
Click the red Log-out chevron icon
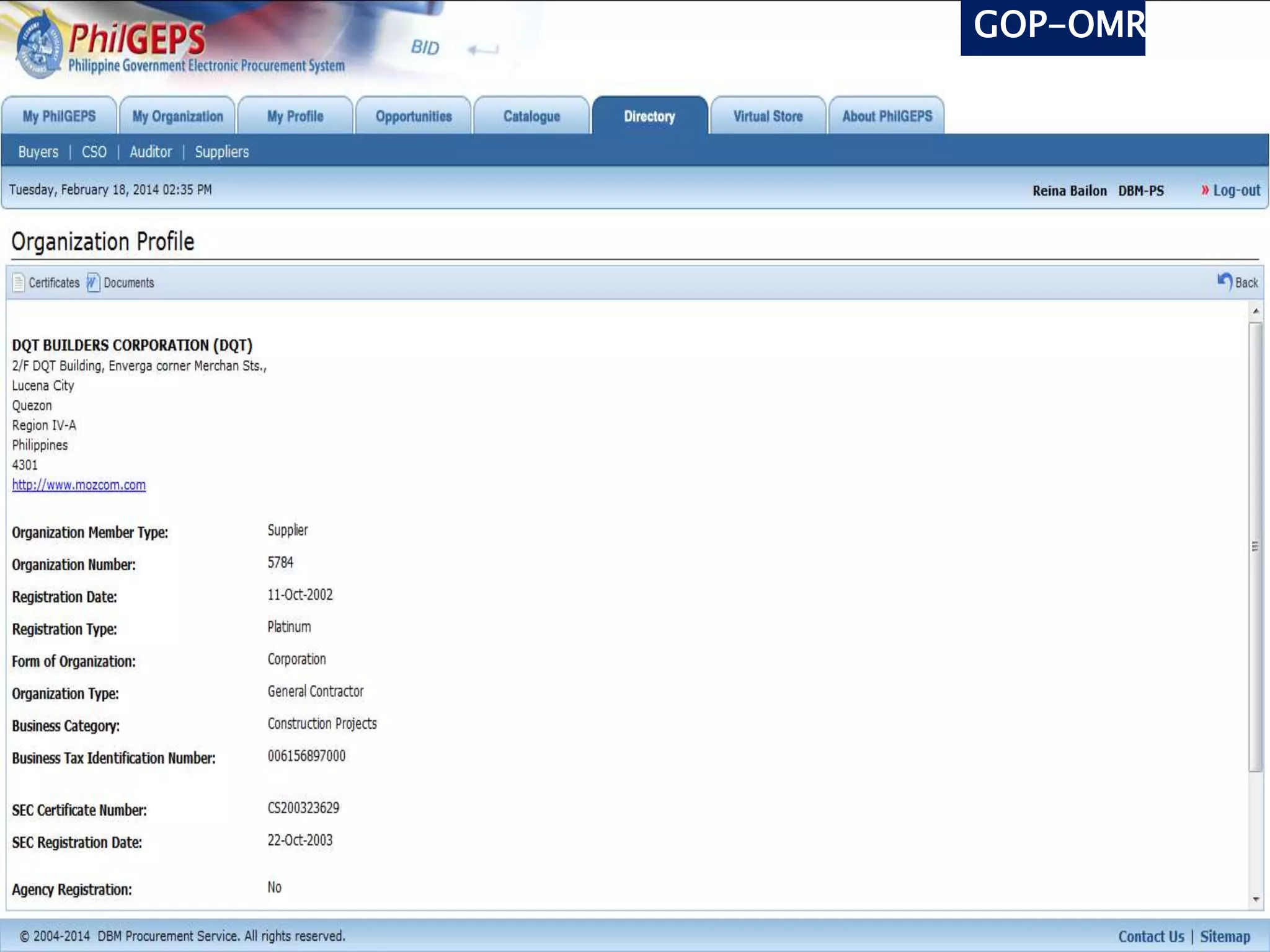tap(1205, 190)
